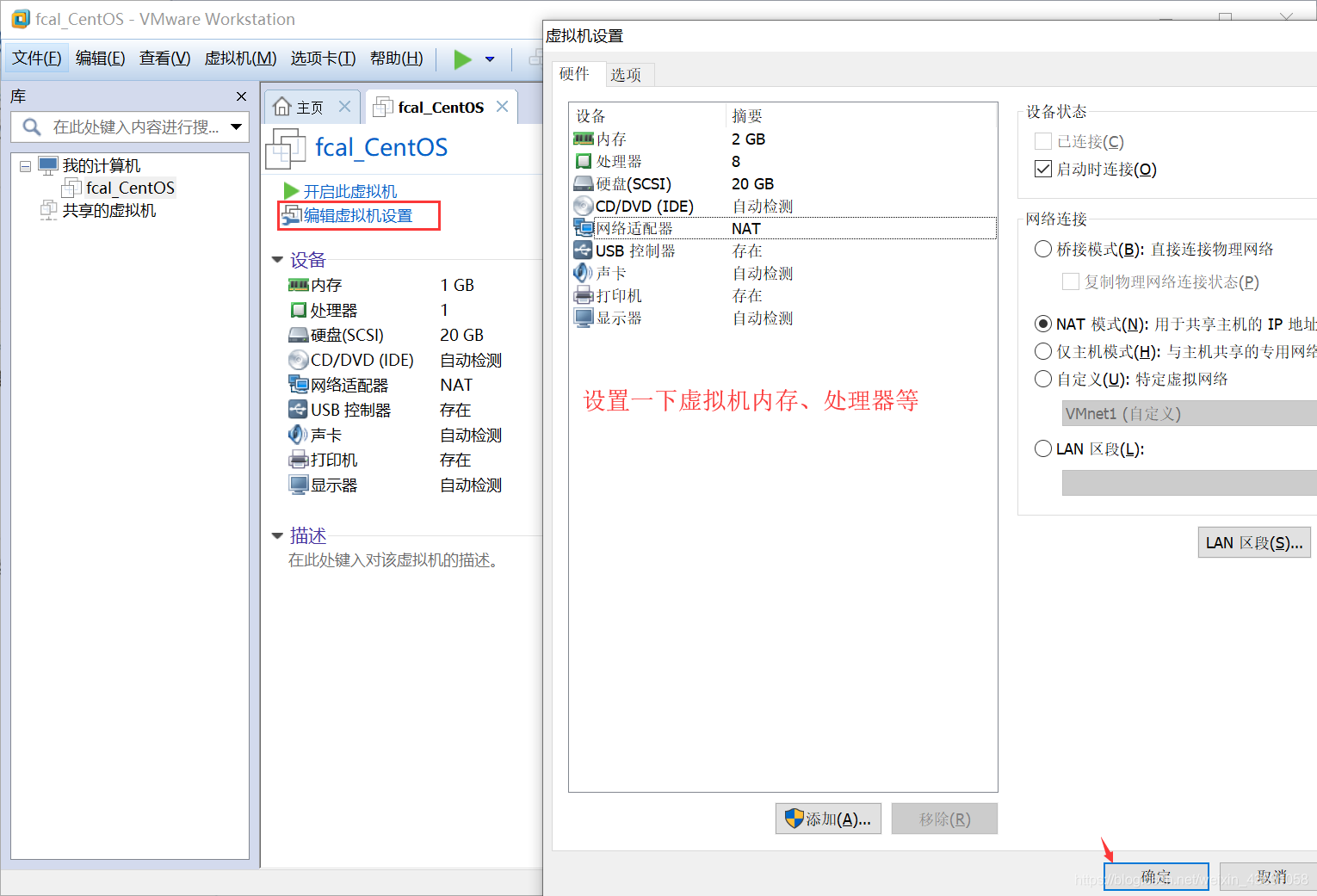Select 显示器 icon in settings dialog
1317x896 pixels.
tap(584, 318)
